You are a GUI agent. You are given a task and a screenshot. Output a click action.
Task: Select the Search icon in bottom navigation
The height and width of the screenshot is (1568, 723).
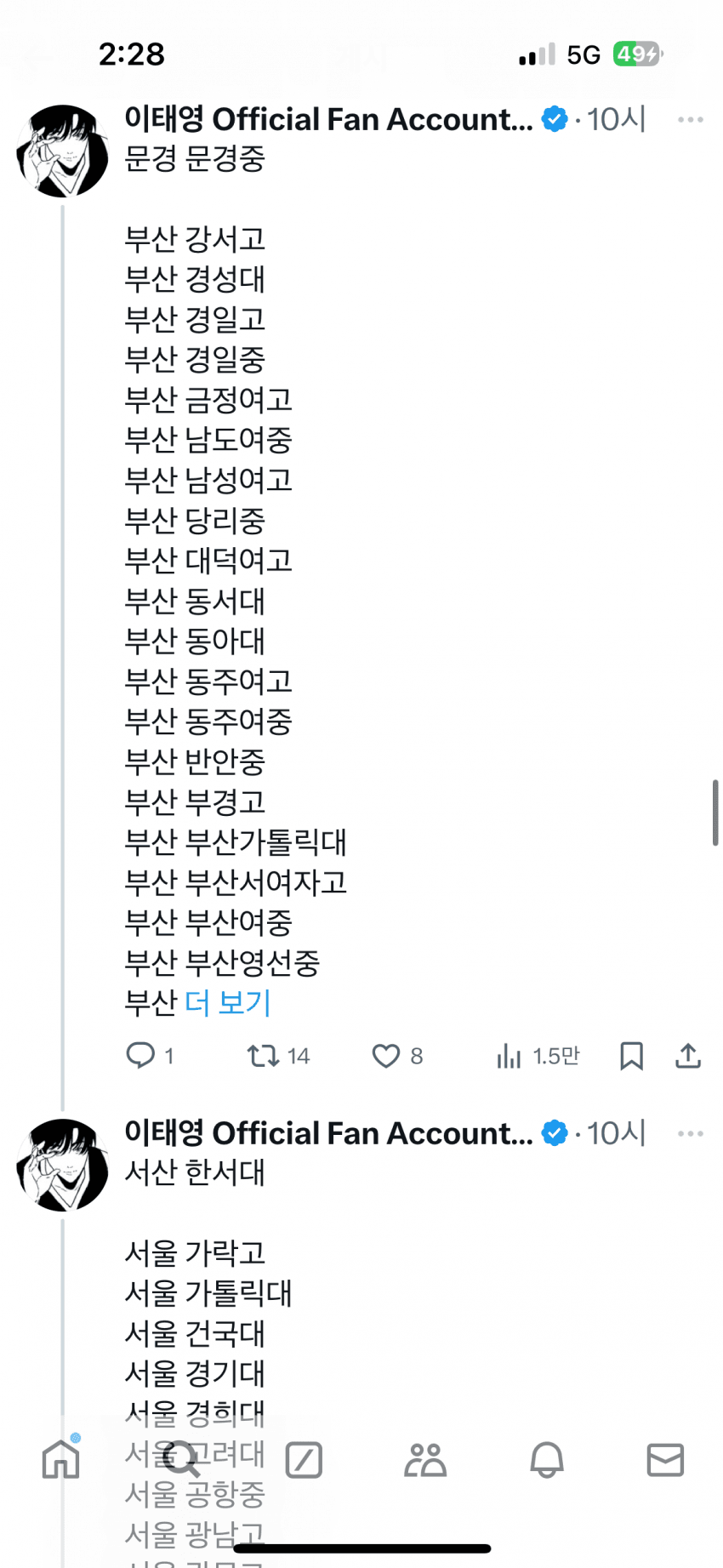[x=182, y=1459]
